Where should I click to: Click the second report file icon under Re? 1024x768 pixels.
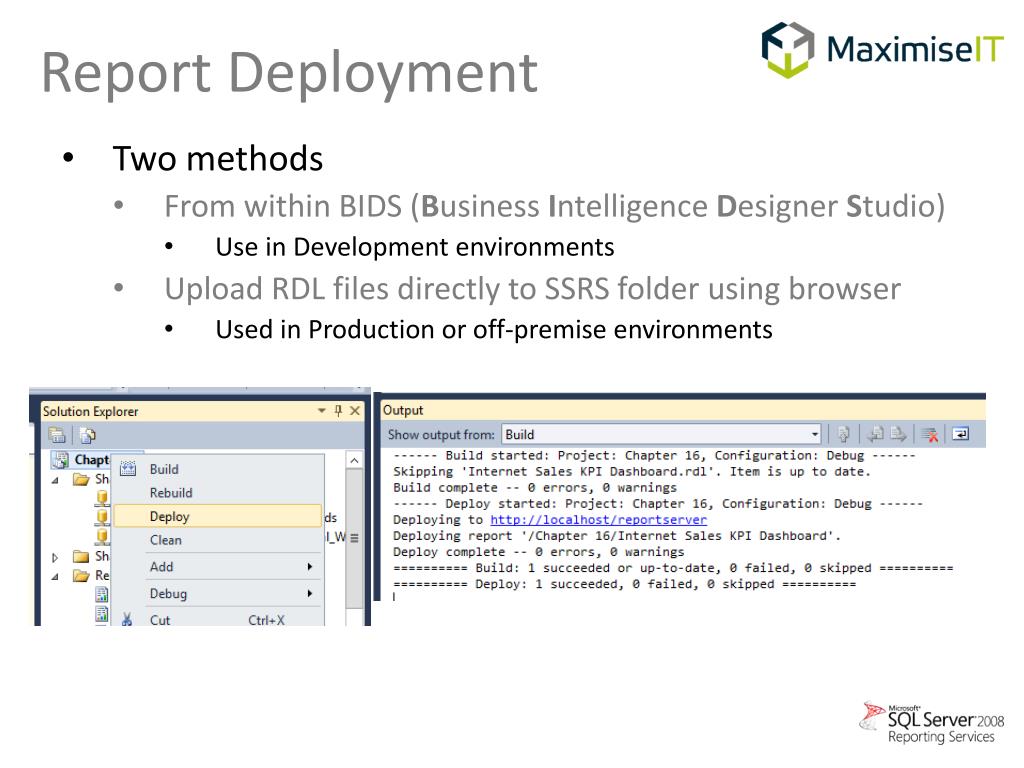(102, 613)
